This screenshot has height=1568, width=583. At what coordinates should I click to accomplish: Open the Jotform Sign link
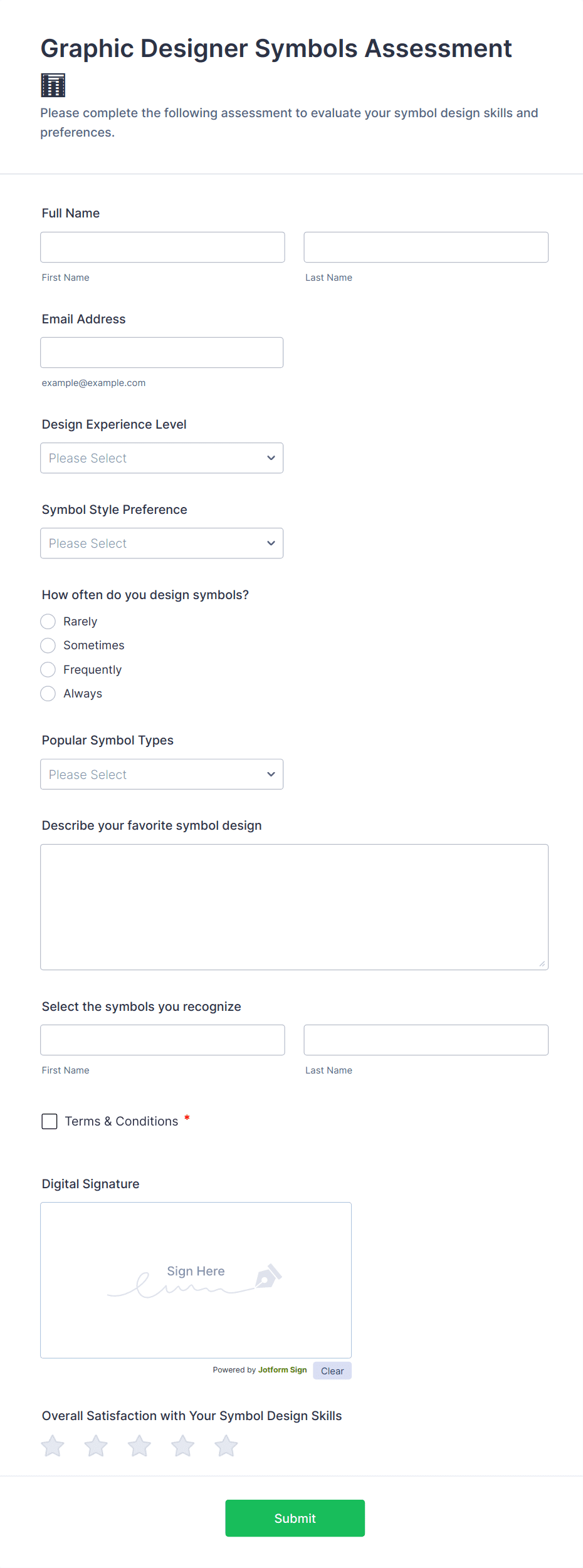[282, 1370]
